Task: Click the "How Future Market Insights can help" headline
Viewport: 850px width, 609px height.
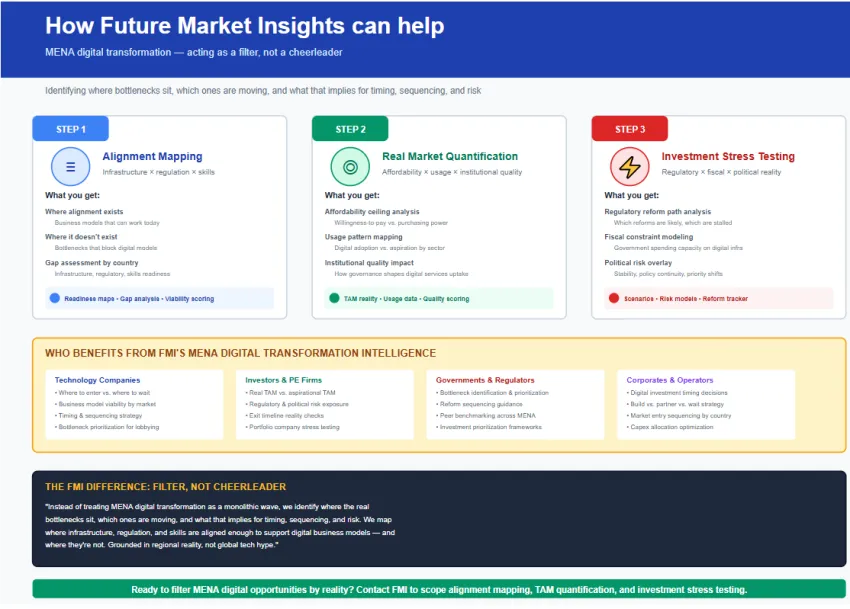Action: 245,27
